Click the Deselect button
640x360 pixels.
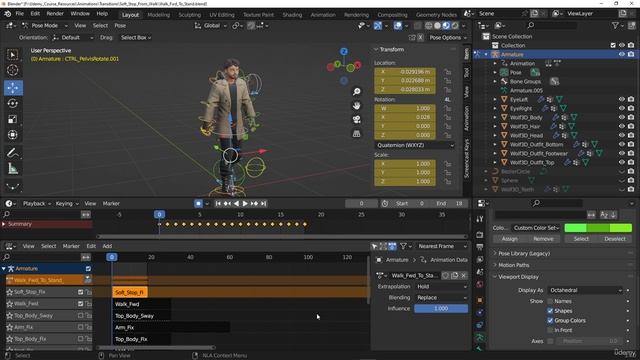pyautogui.click(x=614, y=239)
